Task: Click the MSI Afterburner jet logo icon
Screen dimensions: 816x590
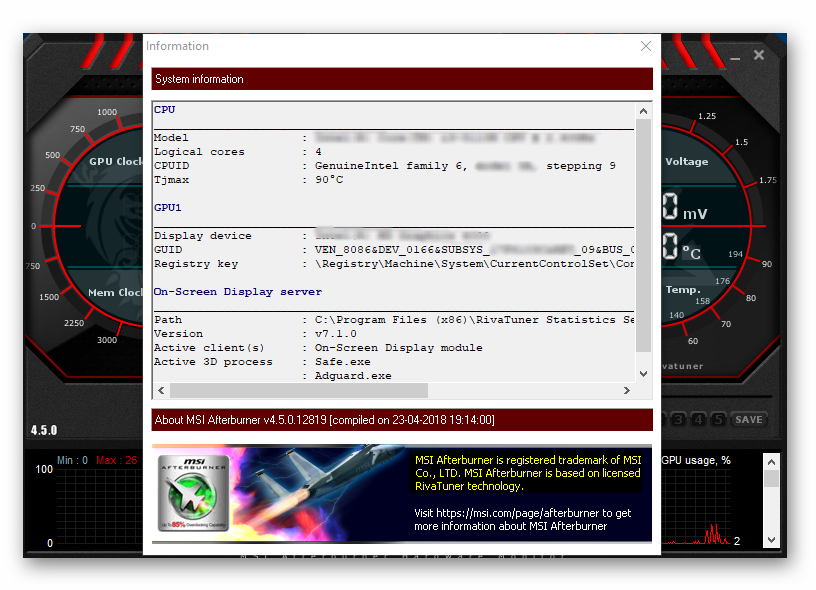Action: (x=193, y=493)
